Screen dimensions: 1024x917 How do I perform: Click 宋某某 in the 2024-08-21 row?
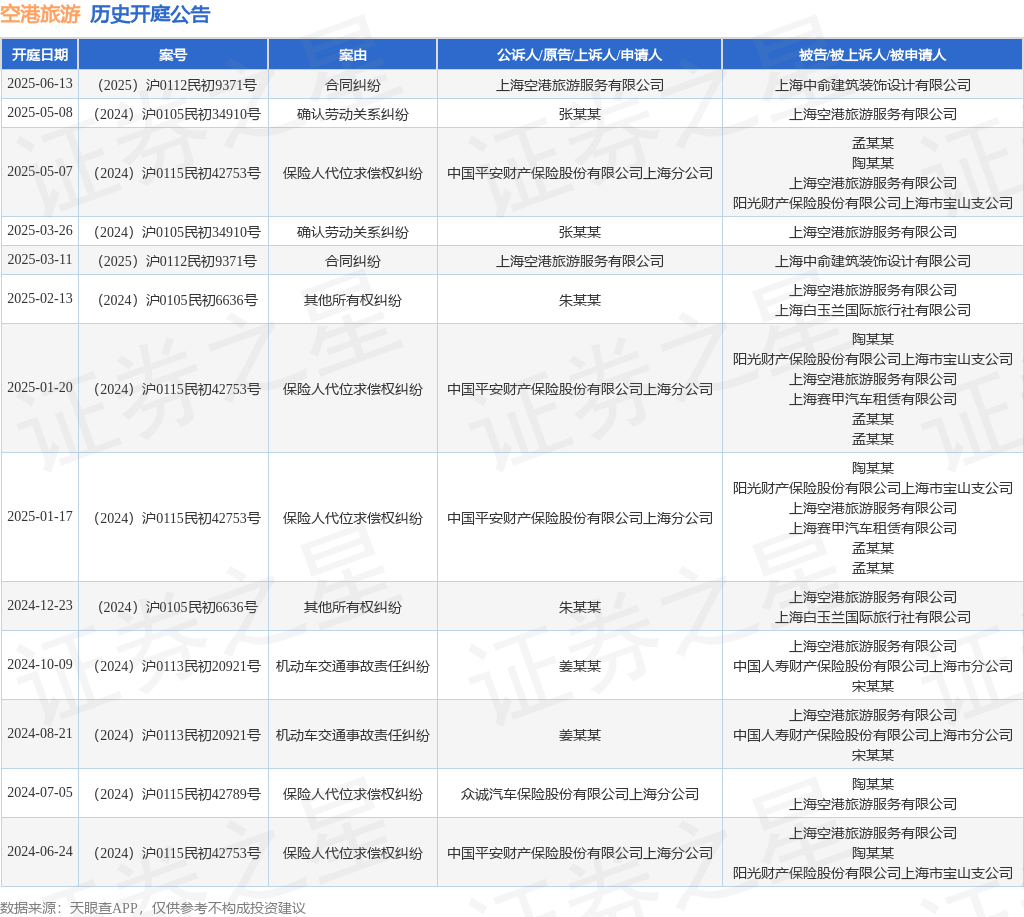coord(873,755)
